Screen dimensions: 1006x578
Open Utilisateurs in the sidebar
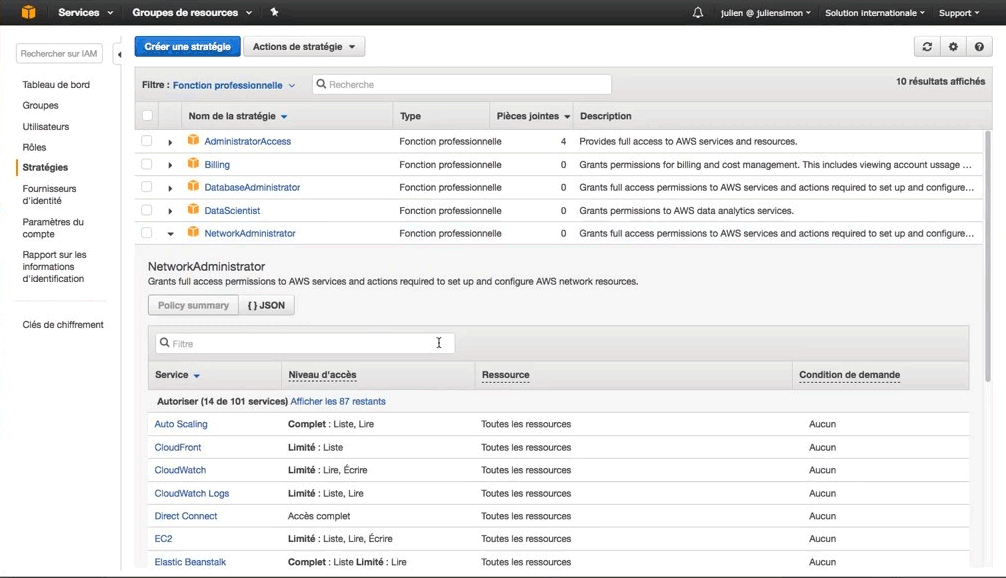(46, 126)
